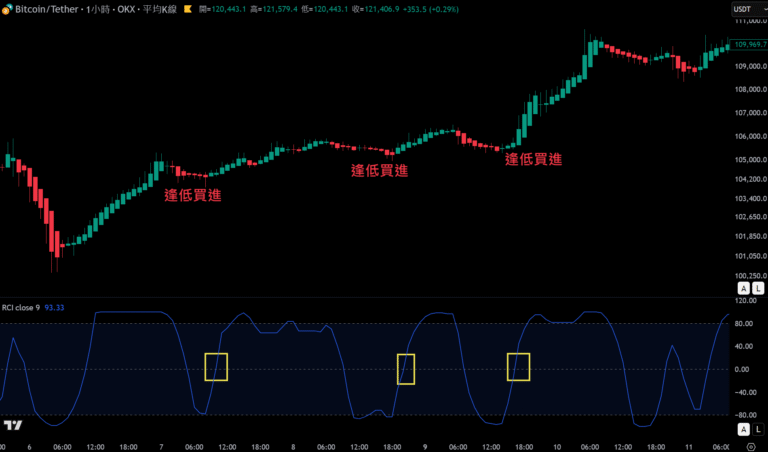Select the middle yellow rectangle on RCI pane
Viewport: 768px width, 452px height.
point(406,369)
